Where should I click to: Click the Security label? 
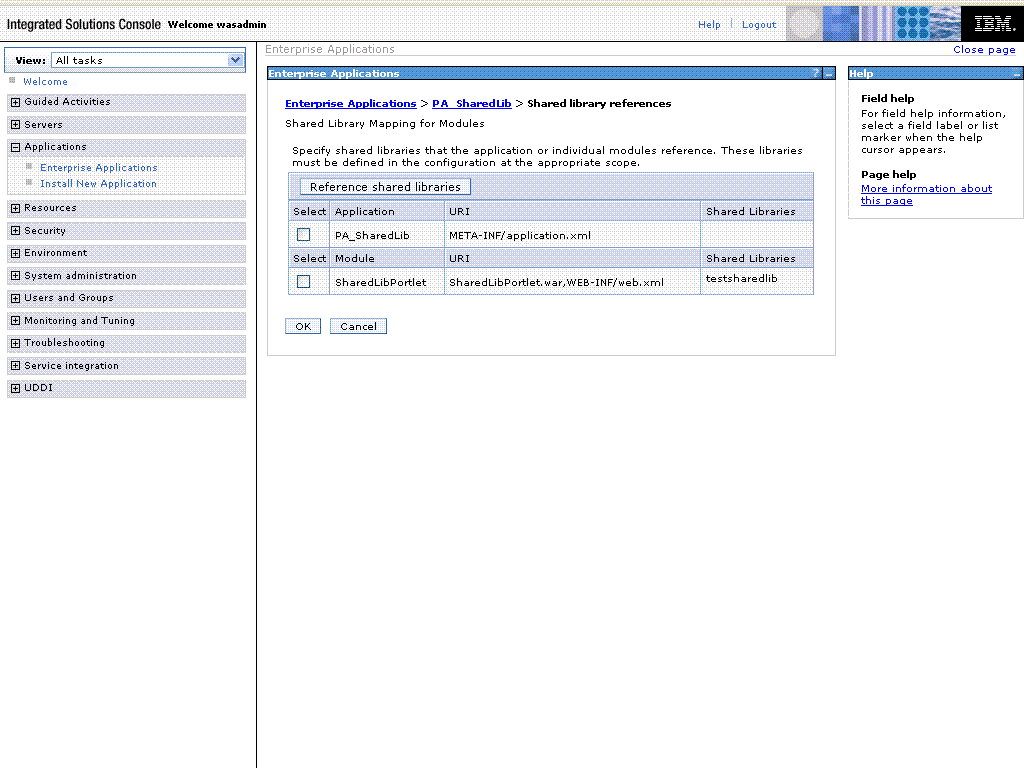44,231
